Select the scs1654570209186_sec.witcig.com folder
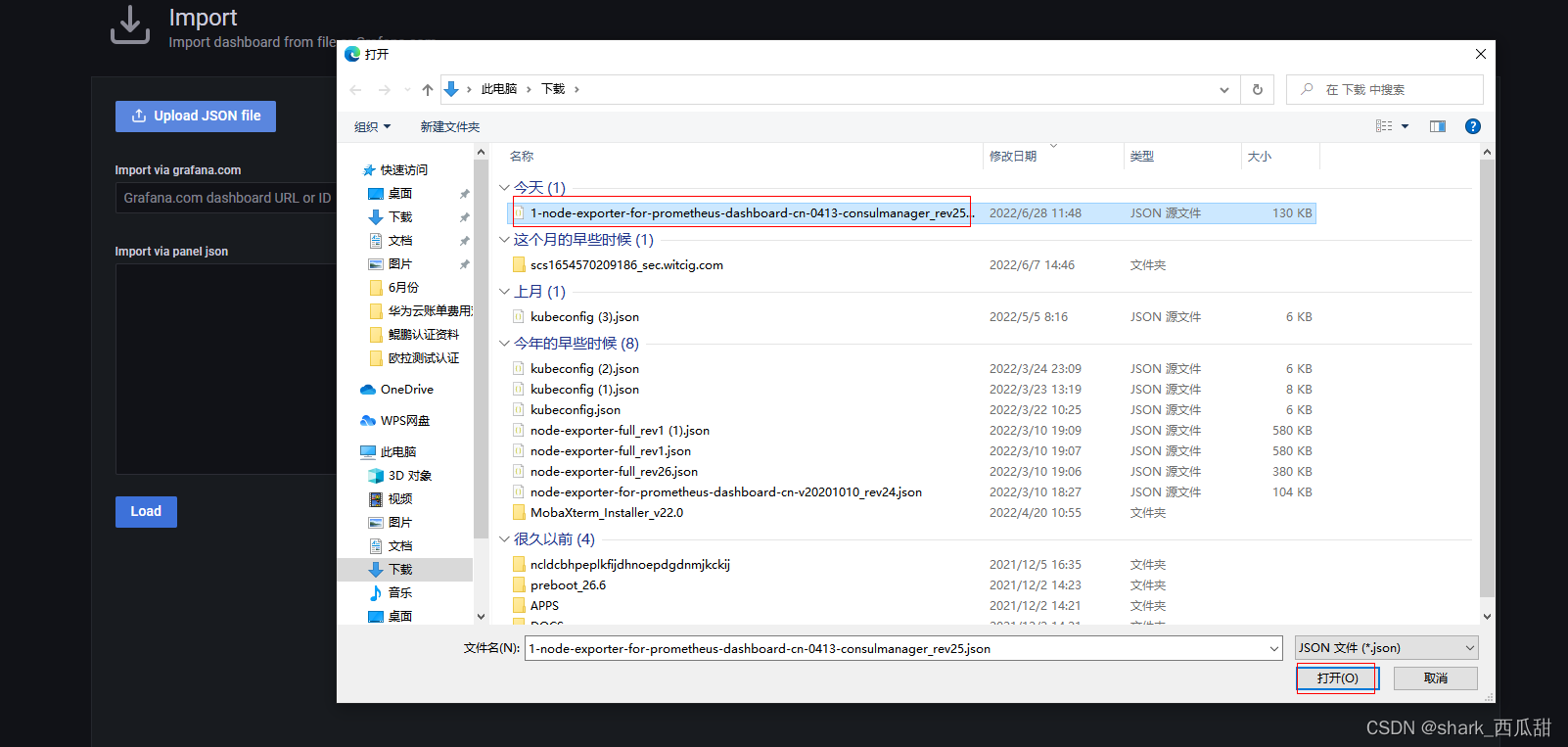 [x=913, y=264]
